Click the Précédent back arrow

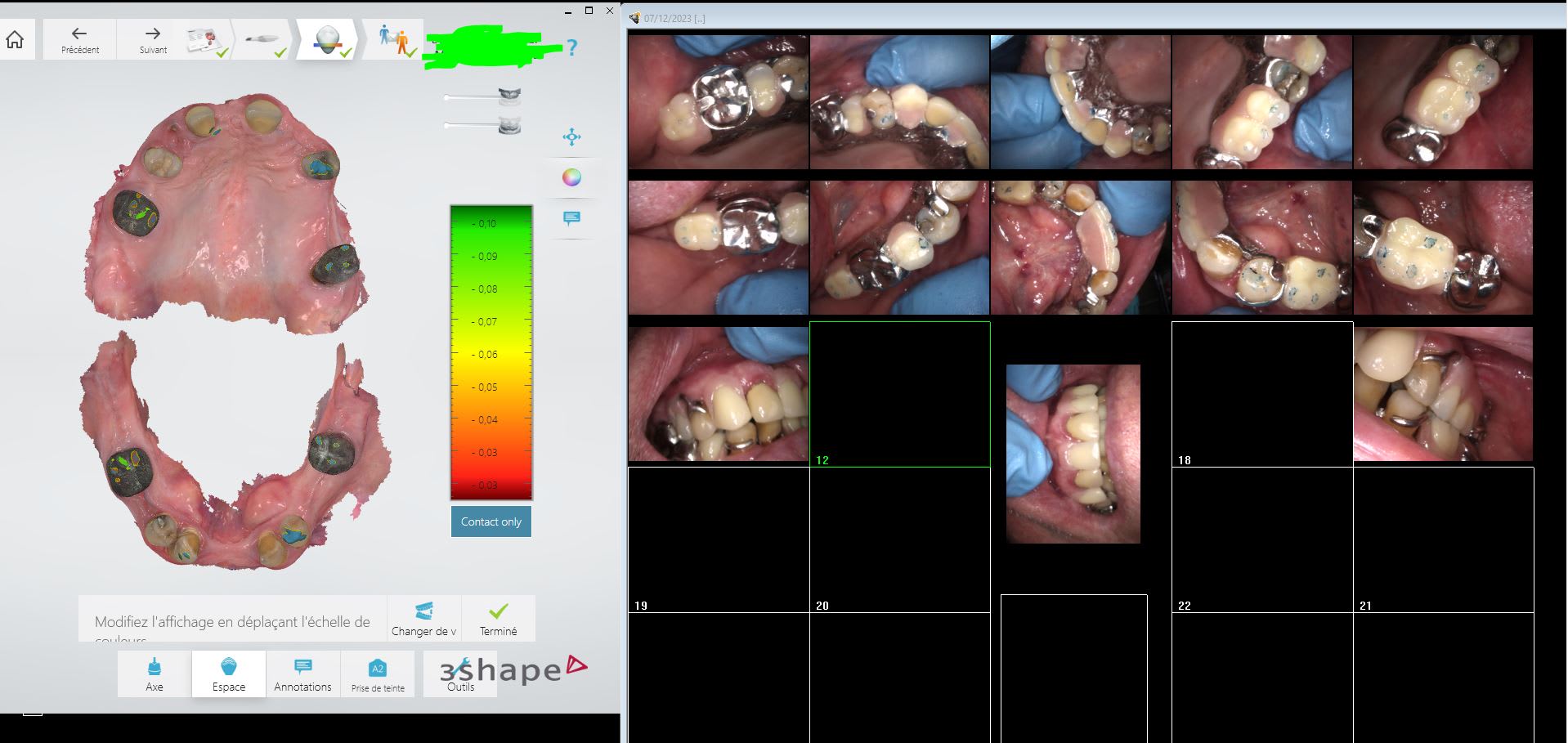click(x=79, y=39)
